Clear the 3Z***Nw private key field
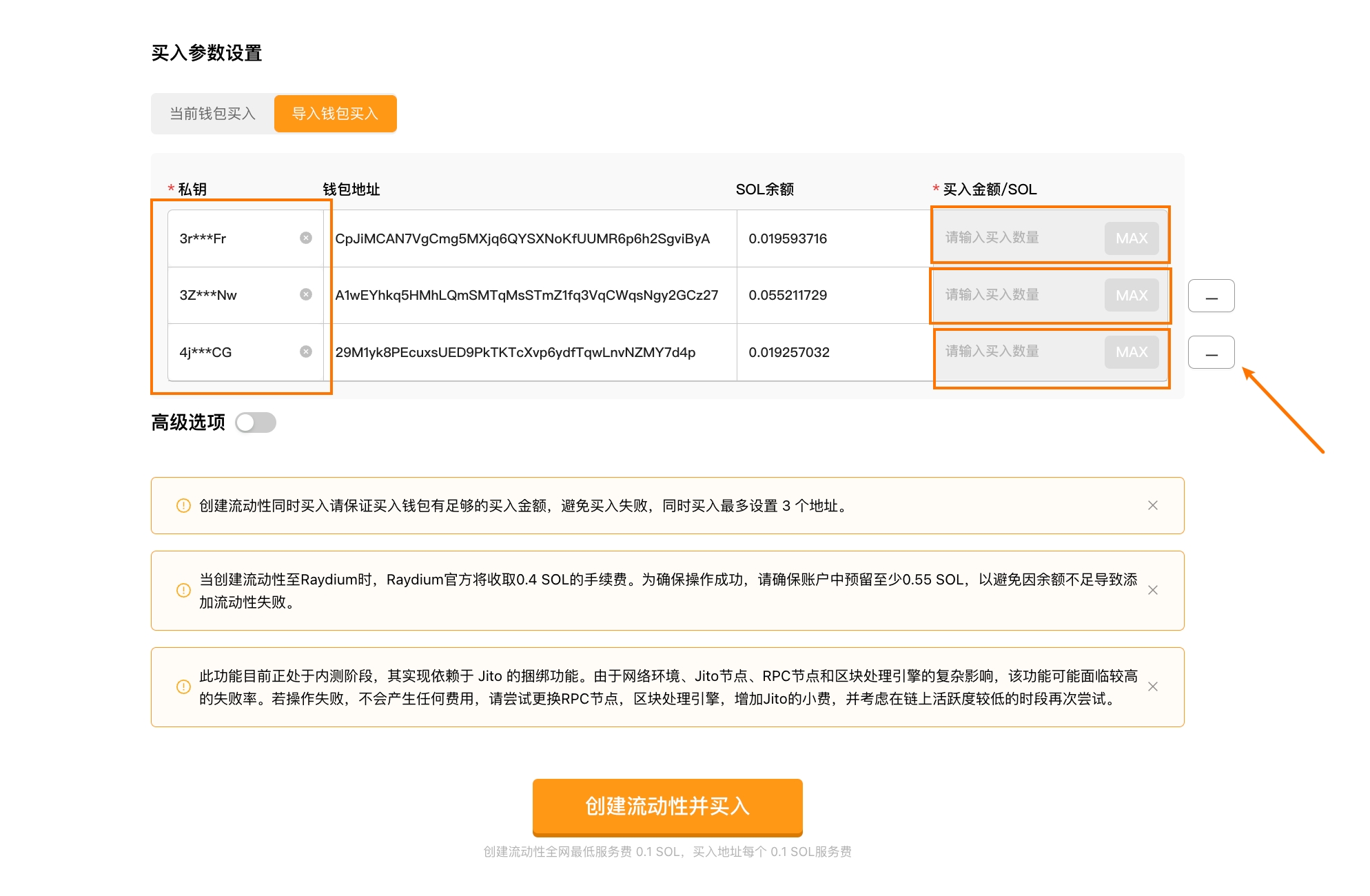Screen dimensions: 1370x896 click(x=306, y=294)
